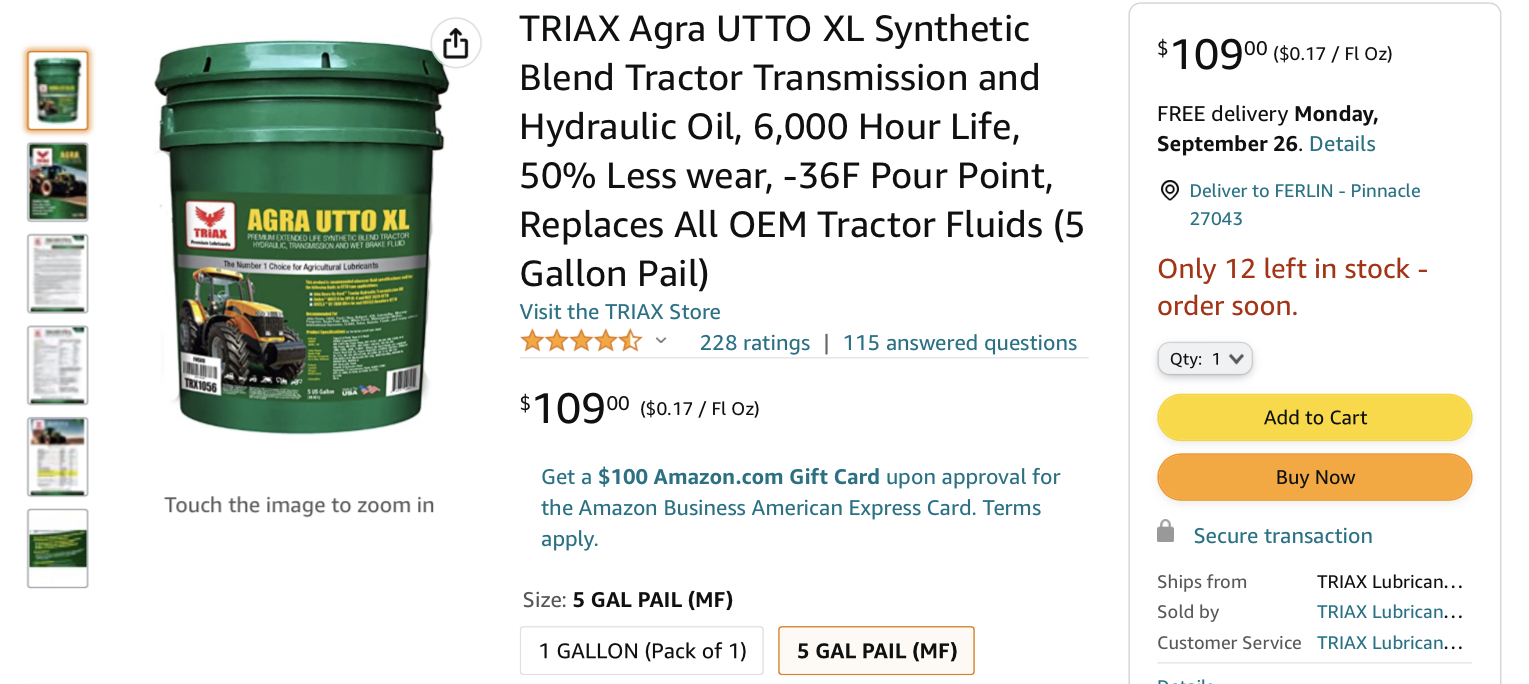
Task: Select the first green pail thumbnail
Action: coord(58,91)
